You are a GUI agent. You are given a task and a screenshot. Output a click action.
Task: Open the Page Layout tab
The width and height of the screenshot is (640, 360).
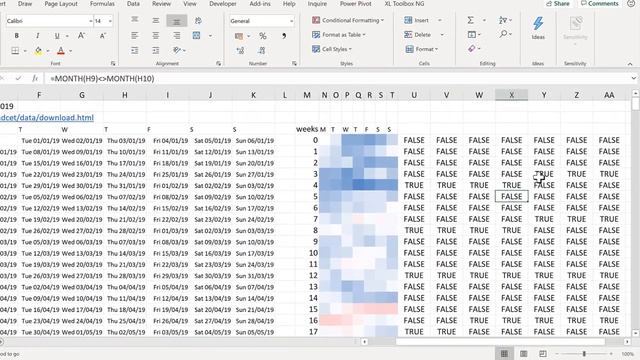pos(61,4)
